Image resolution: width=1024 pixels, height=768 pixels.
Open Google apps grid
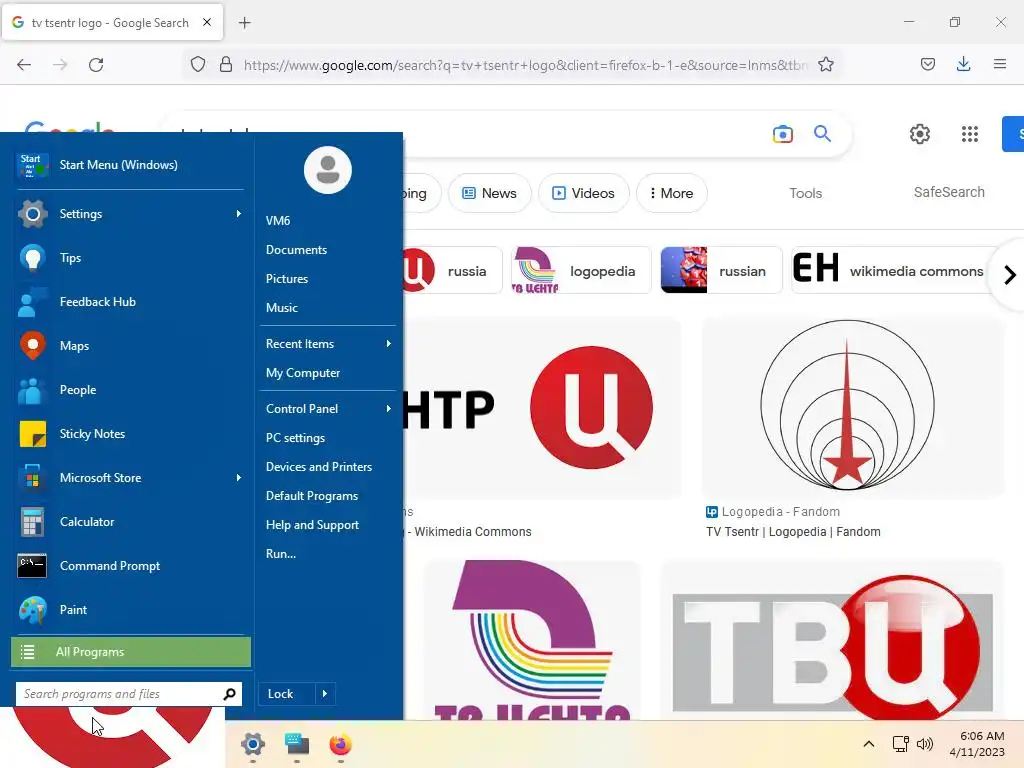[x=970, y=134]
